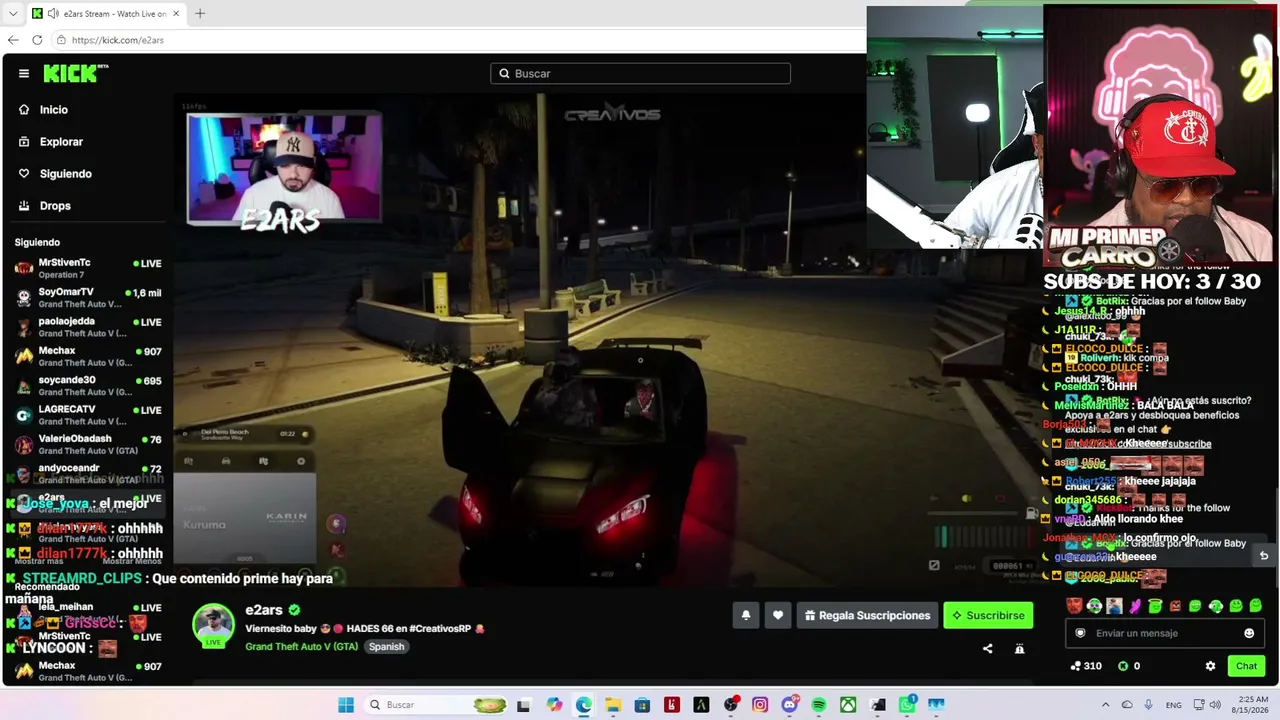Click the kick.com/e2ars address bar
Viewport: 1280px width, 720px height.
[x=460, y=40]
